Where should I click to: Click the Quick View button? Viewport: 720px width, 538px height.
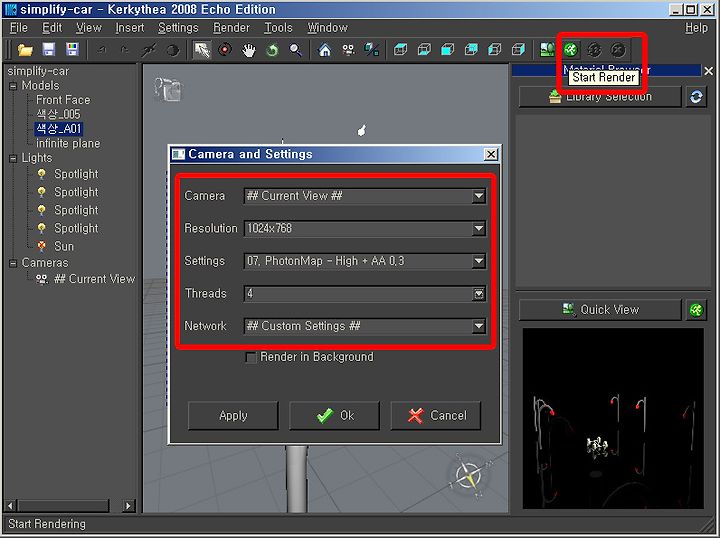pos(600,310)
